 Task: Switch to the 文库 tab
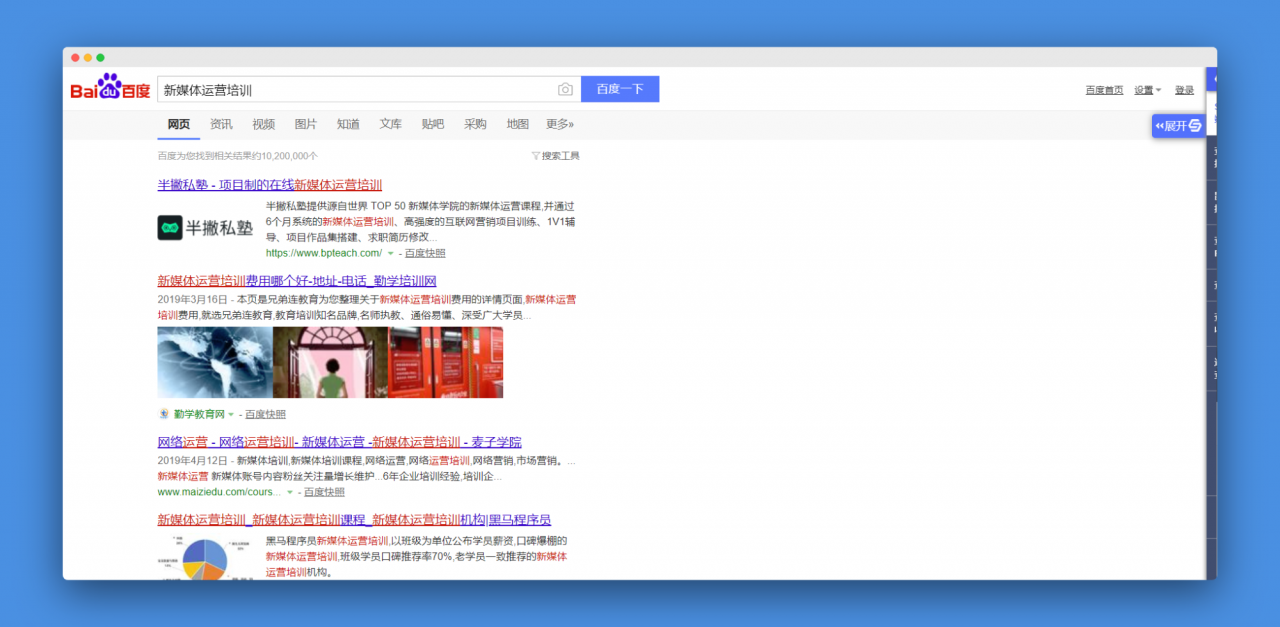tap(391, 124)
